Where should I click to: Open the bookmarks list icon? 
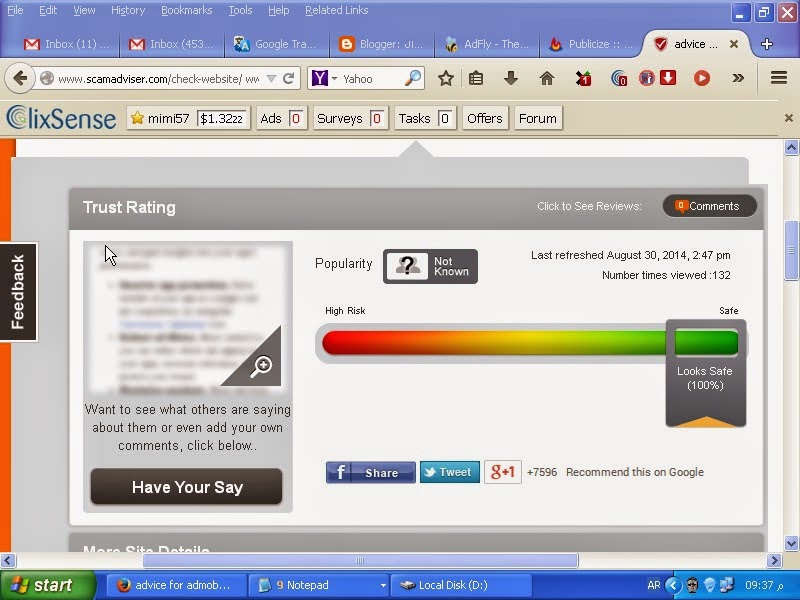pyautogui.click(x=476, y=78)
